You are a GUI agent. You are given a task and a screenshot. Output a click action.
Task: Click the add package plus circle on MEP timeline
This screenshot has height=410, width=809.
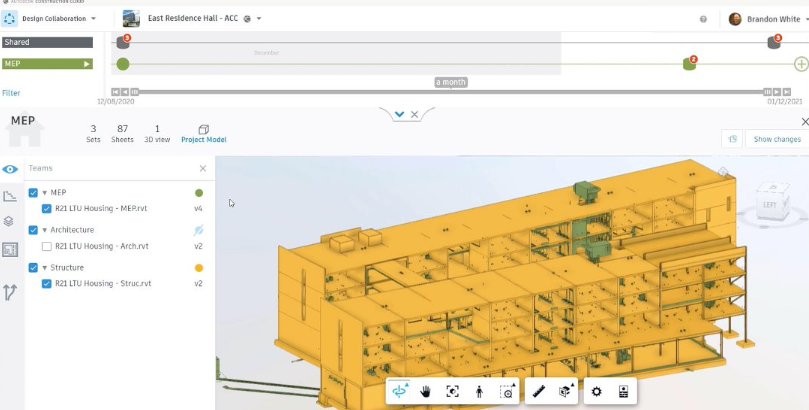(x=801, y=64)
